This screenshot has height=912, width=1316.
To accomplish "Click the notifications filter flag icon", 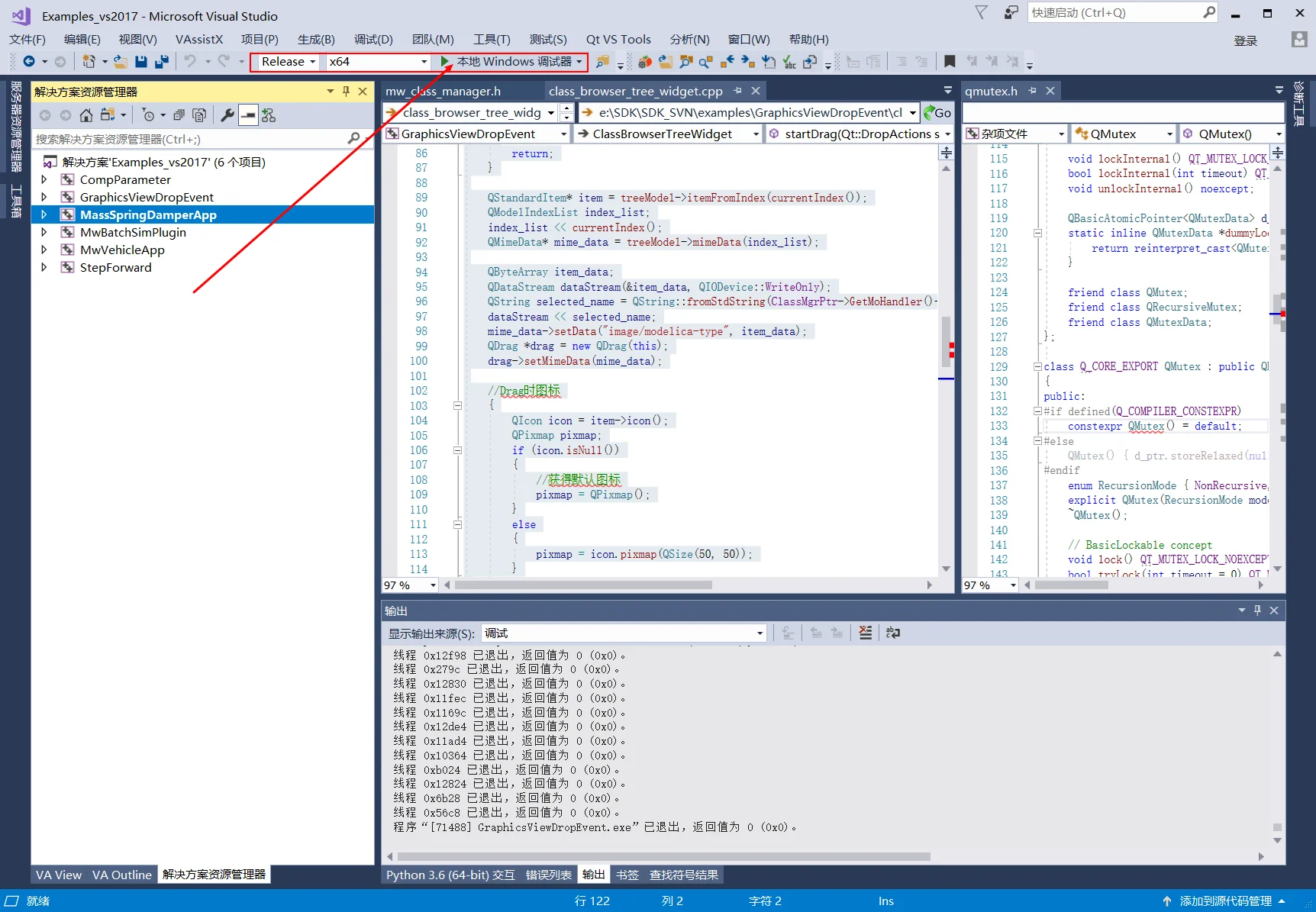I will (982, 13).
